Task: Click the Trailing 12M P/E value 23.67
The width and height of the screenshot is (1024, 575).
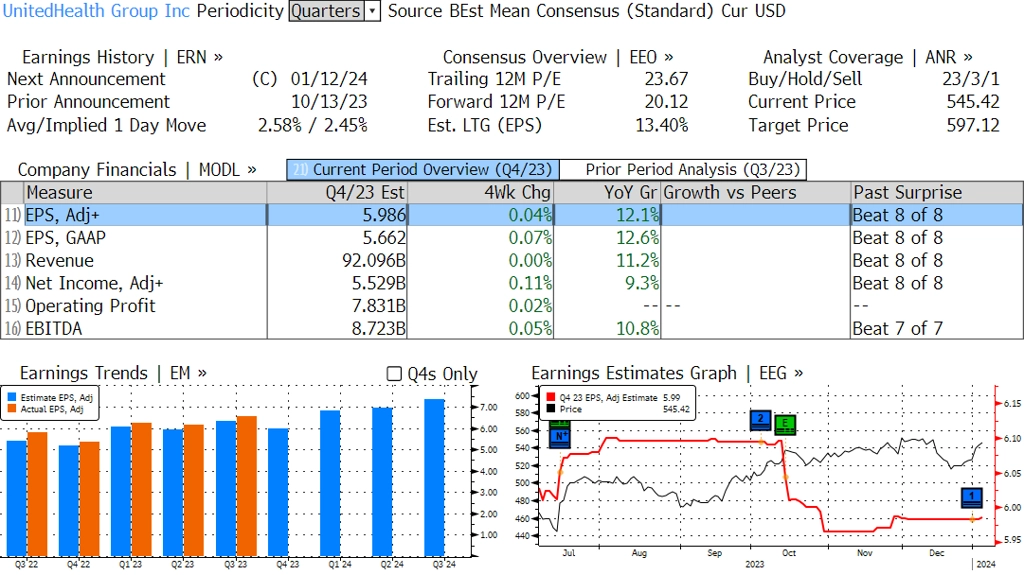Action: 666,79
